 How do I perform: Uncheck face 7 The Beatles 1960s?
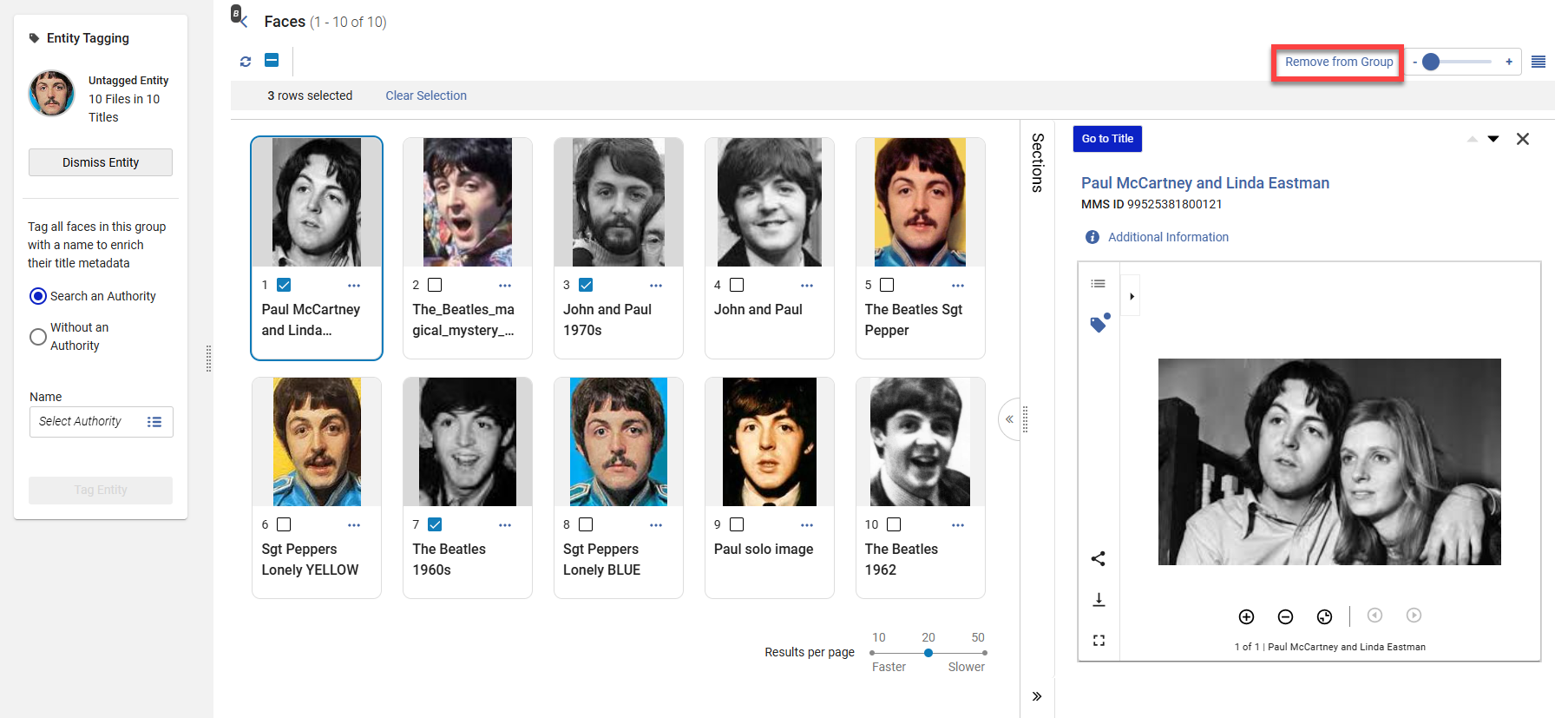pyautogui.click(x=435, y=524)
